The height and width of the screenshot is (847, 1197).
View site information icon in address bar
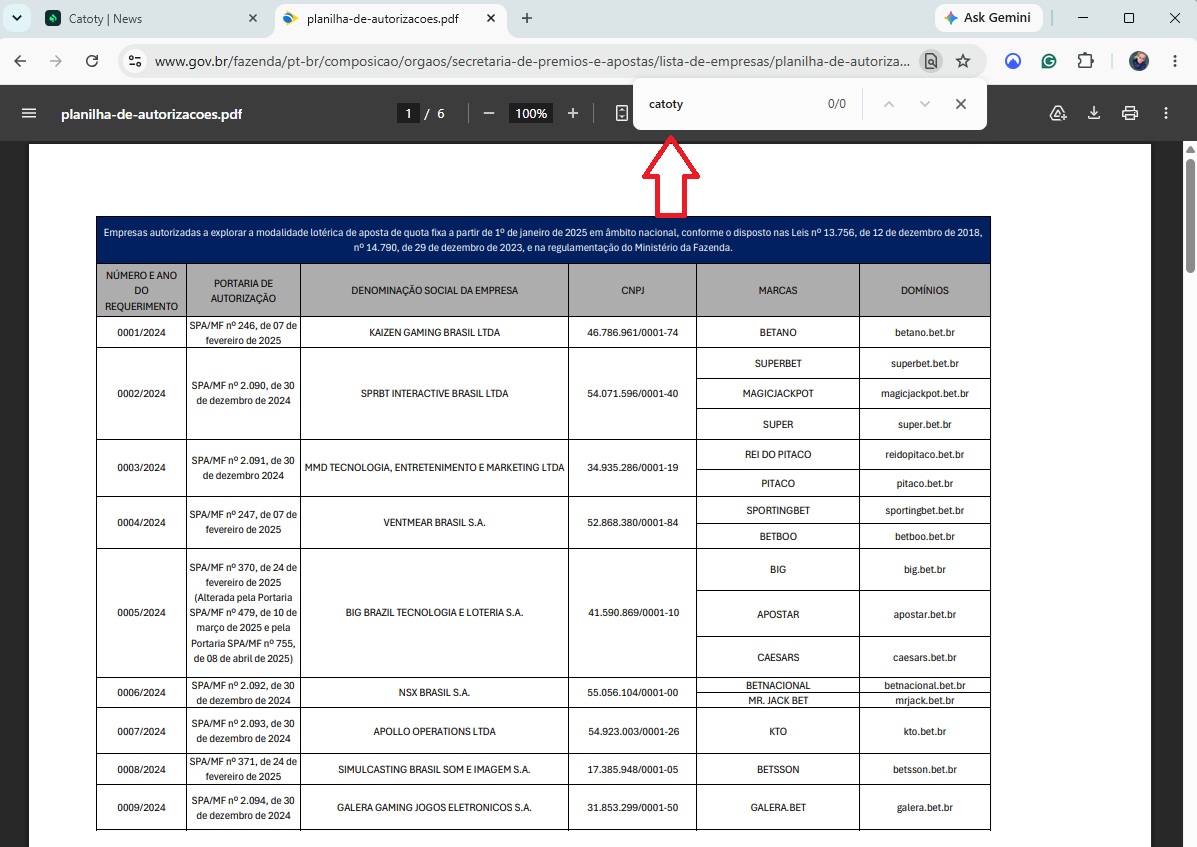pos(135,61)
